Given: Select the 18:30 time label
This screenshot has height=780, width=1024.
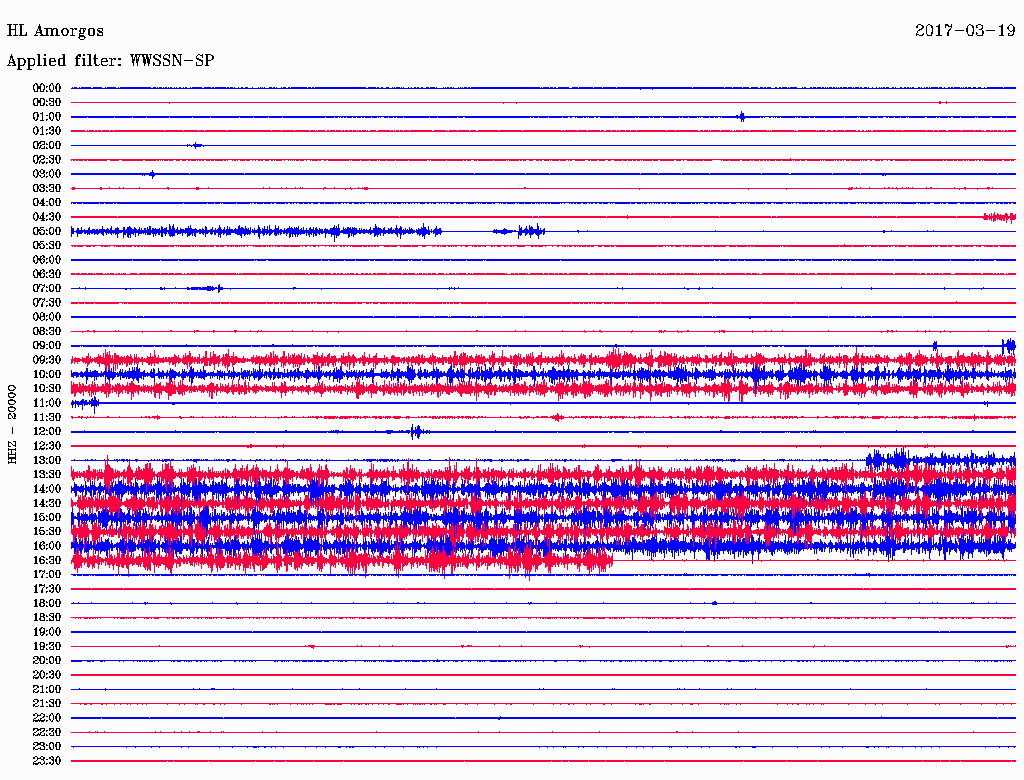Looking at the screenshot, I should point(47,617).
